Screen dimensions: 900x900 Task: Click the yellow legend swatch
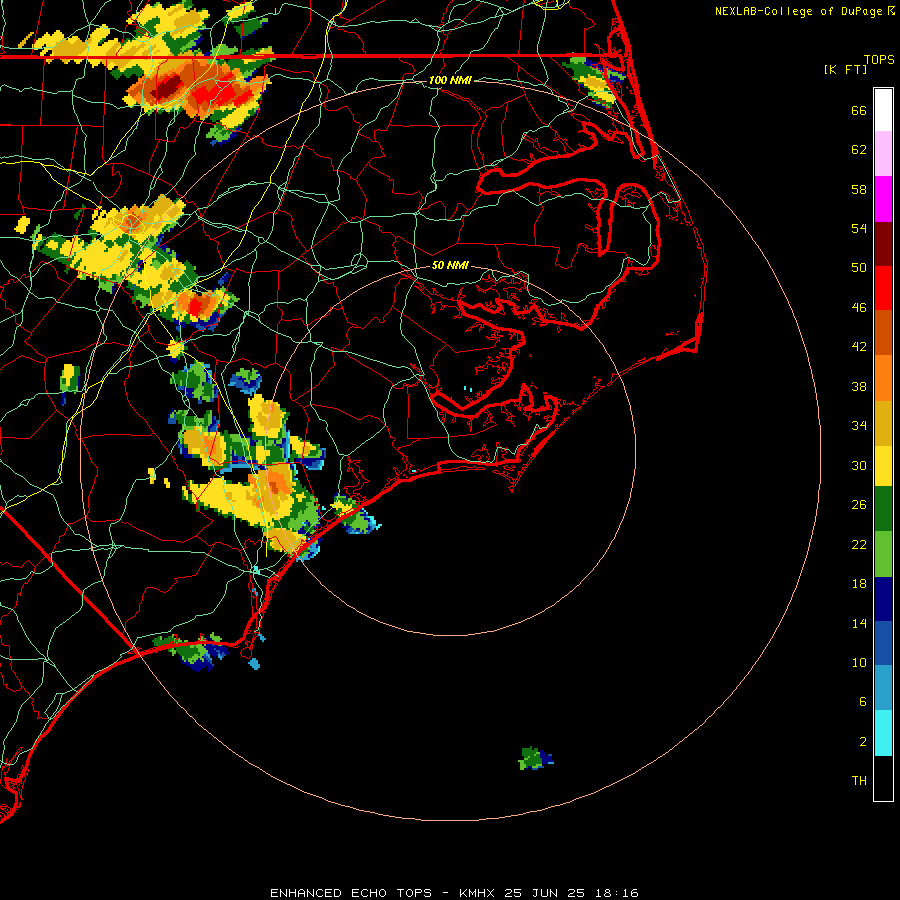pyautogui.click(x=883, y=466)
